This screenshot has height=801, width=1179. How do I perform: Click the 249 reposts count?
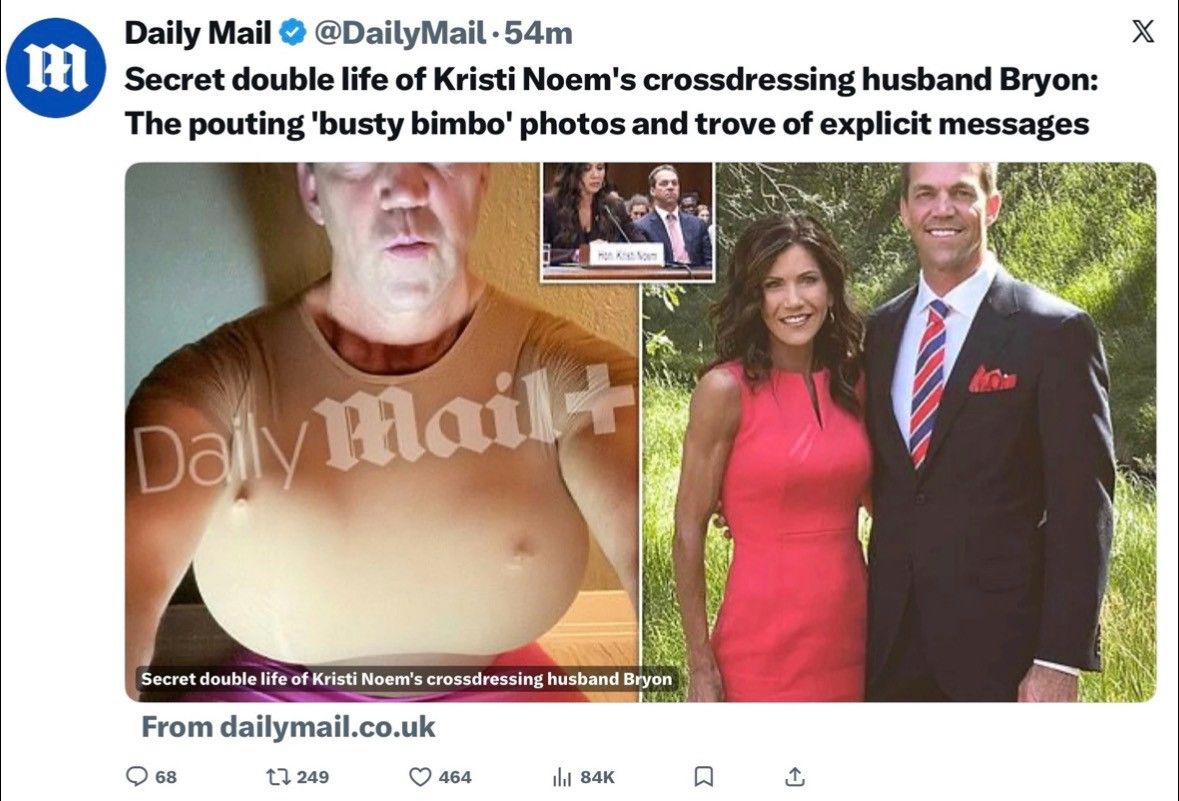click(313, 777)
